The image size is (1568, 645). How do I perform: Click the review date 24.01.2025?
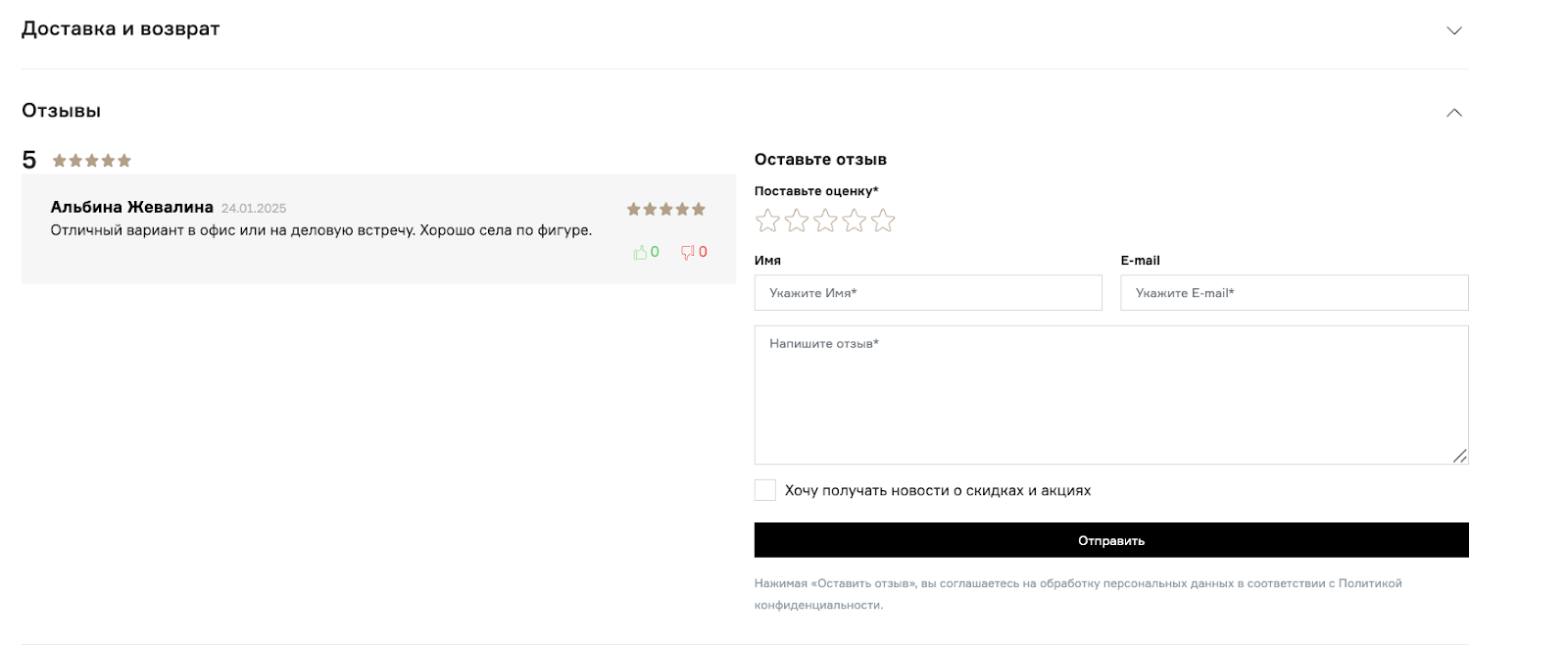(254, 208)
